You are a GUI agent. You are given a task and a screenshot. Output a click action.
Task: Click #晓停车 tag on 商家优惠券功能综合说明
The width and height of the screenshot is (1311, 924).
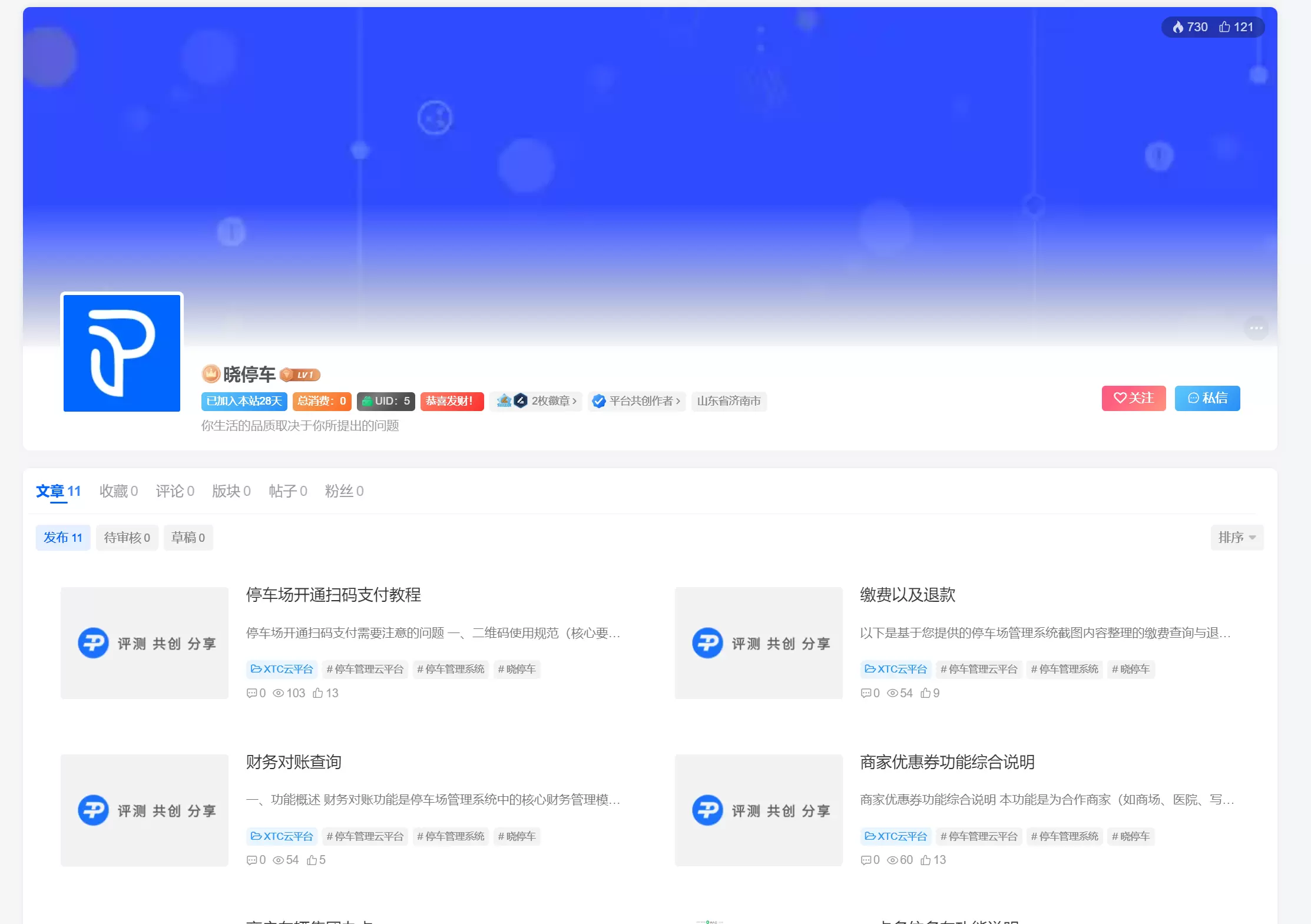[x=1131, y=836]
